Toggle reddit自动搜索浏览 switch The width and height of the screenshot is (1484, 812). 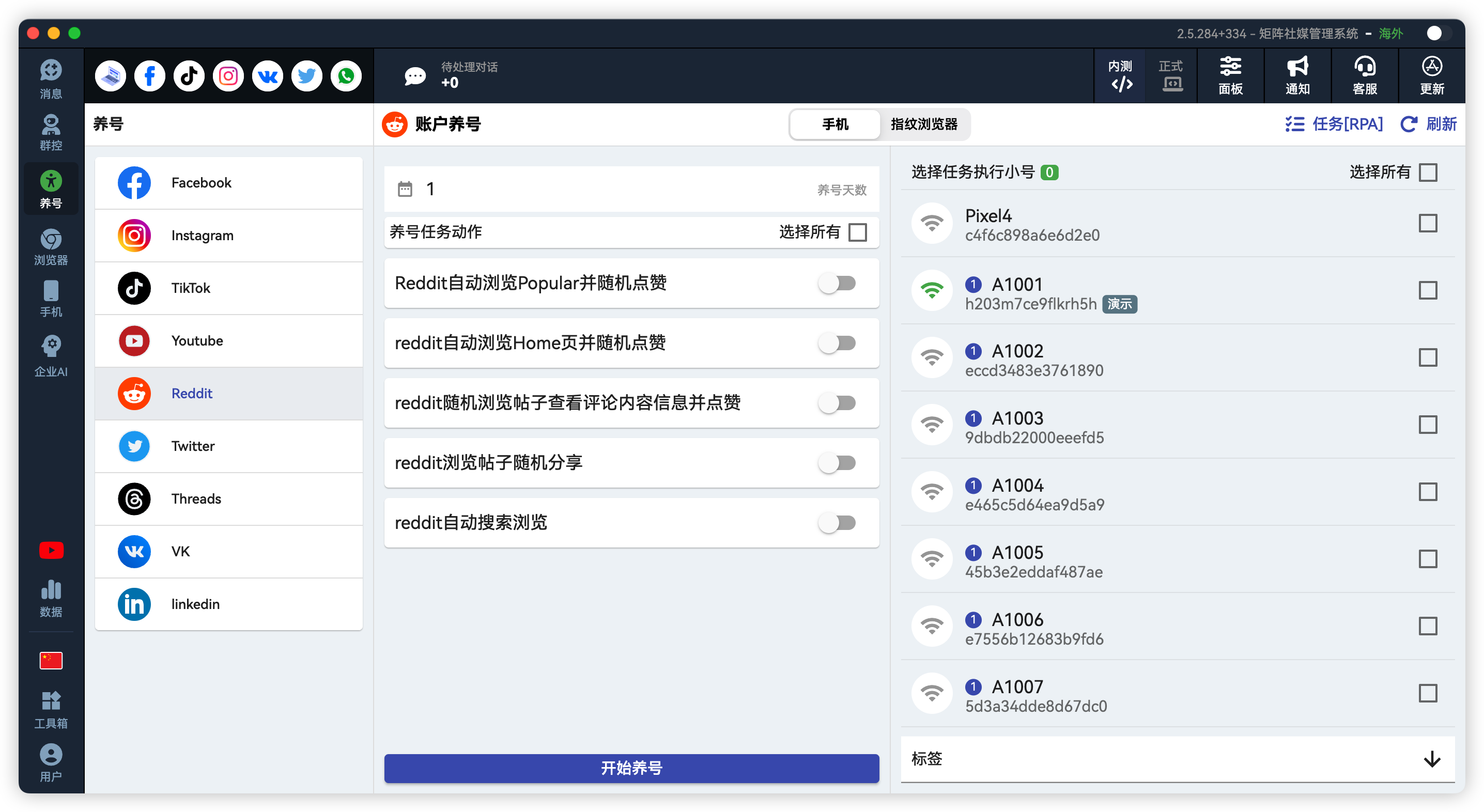(x=837, y=523)
